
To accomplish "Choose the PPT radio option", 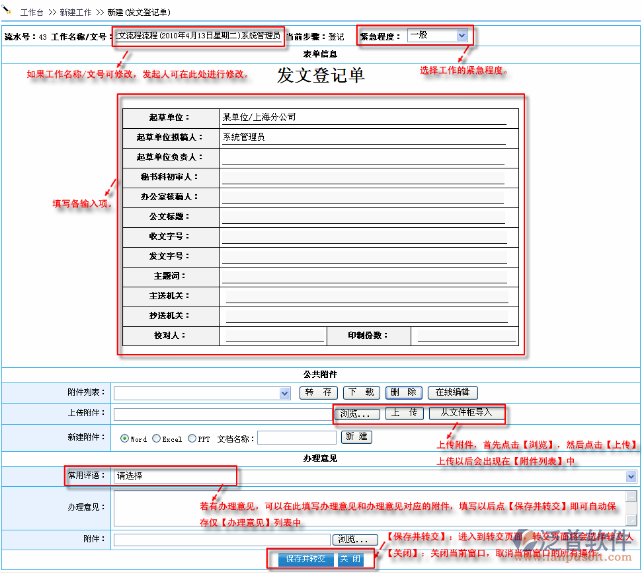I will tap(192, 438).
